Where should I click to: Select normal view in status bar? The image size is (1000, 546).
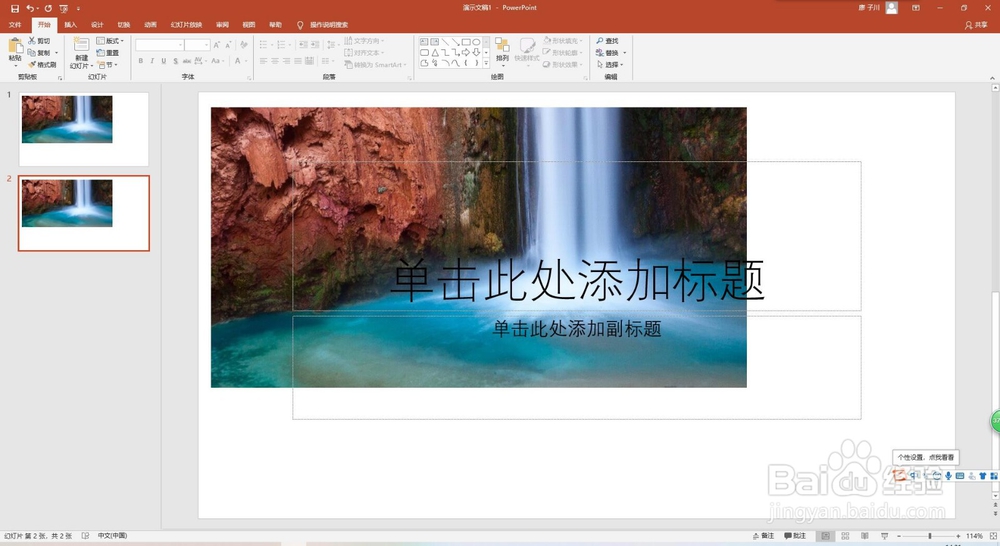pos(825,536)
